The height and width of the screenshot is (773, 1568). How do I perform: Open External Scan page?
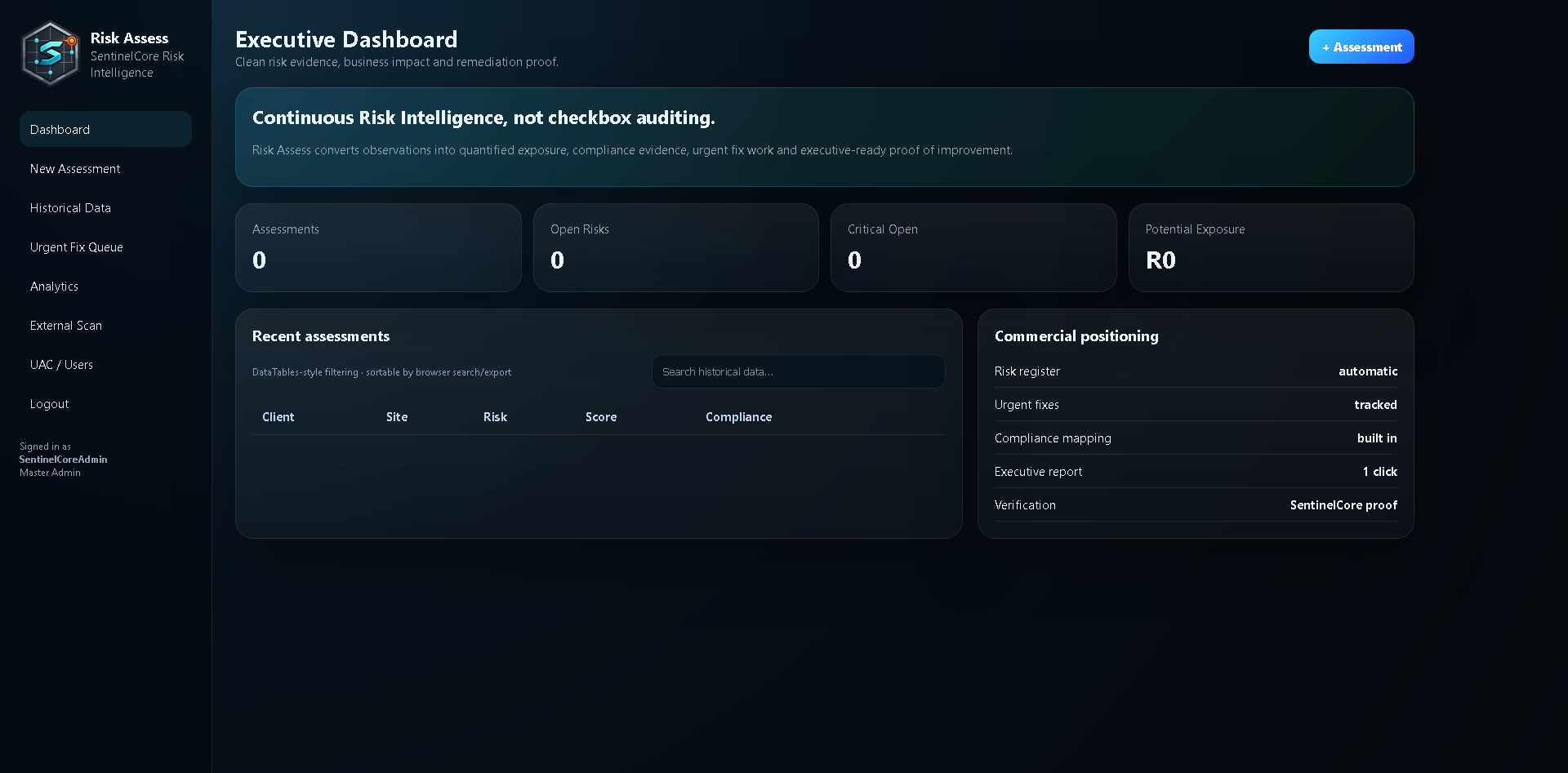(105, 326)
